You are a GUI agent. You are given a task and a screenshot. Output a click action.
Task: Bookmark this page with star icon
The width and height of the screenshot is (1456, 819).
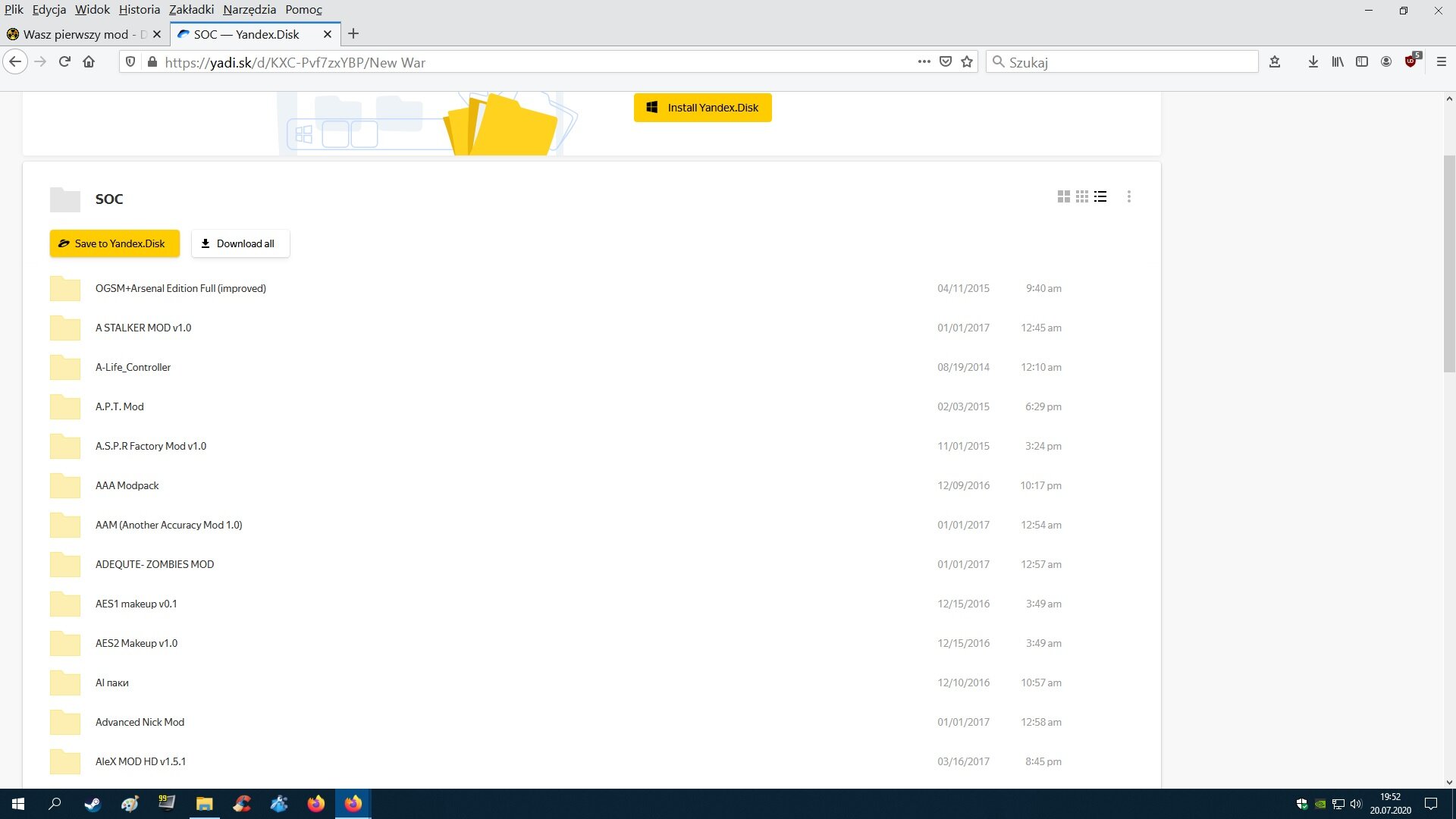pyautogui.click(x=967, y=62)
